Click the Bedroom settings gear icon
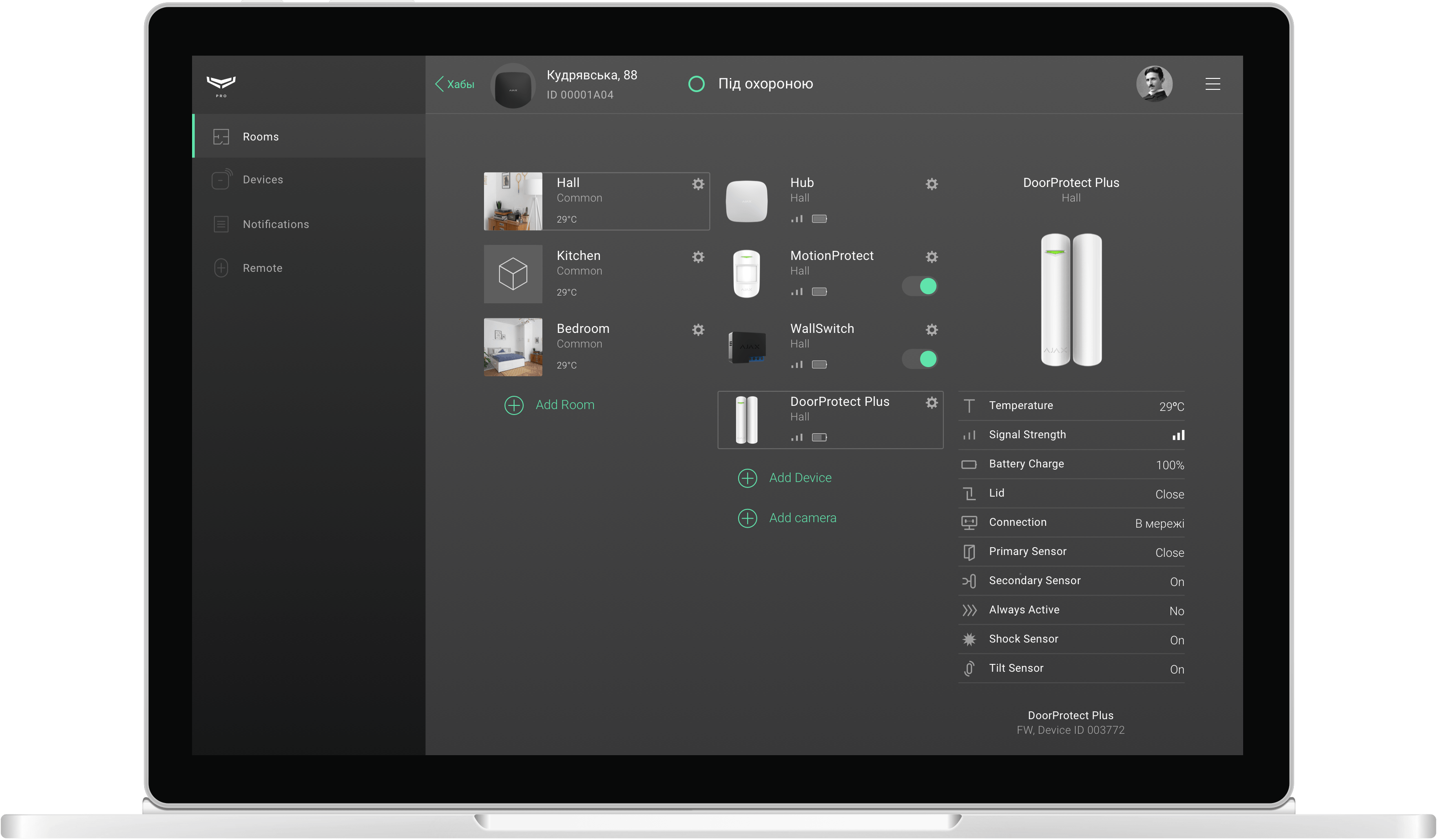Viewport: 1437px width, 840px height. (x=698, y=330)
